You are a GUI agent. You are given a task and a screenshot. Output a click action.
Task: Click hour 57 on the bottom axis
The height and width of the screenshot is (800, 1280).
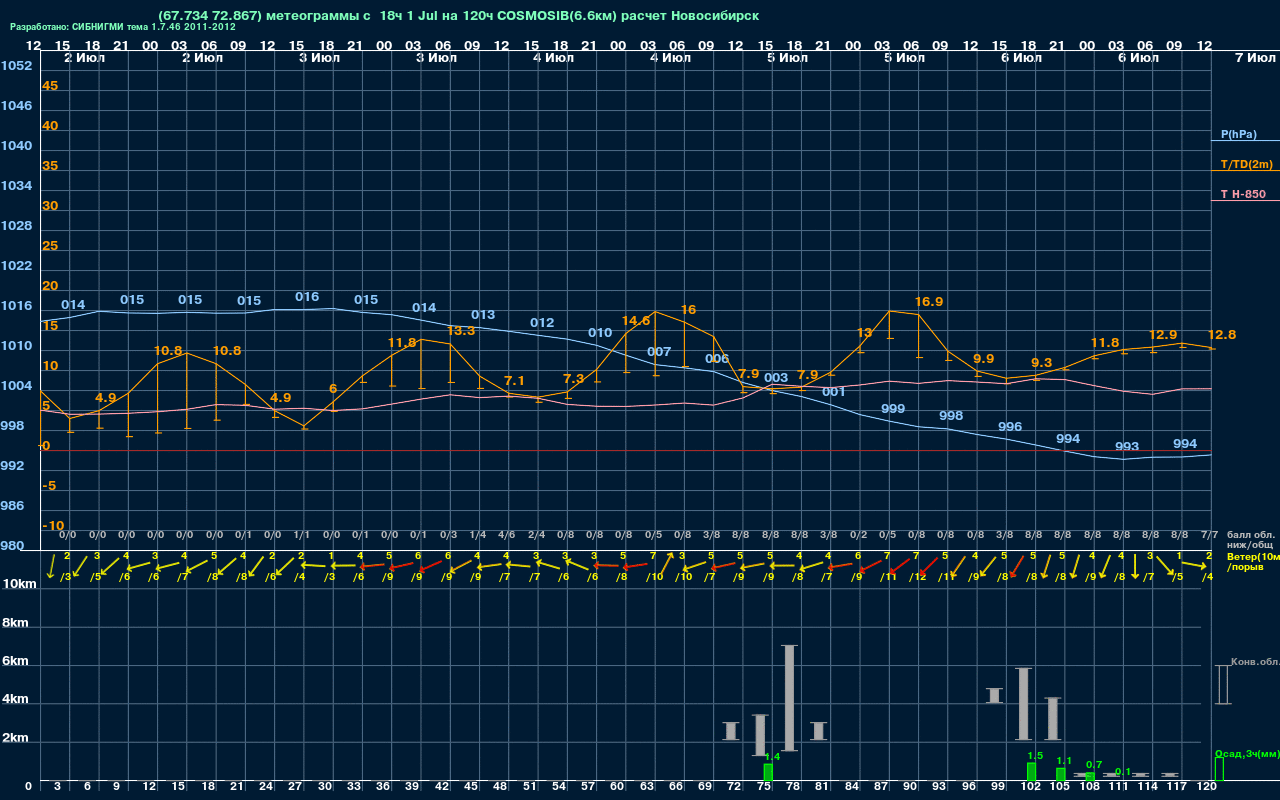(x=588, y=788)
